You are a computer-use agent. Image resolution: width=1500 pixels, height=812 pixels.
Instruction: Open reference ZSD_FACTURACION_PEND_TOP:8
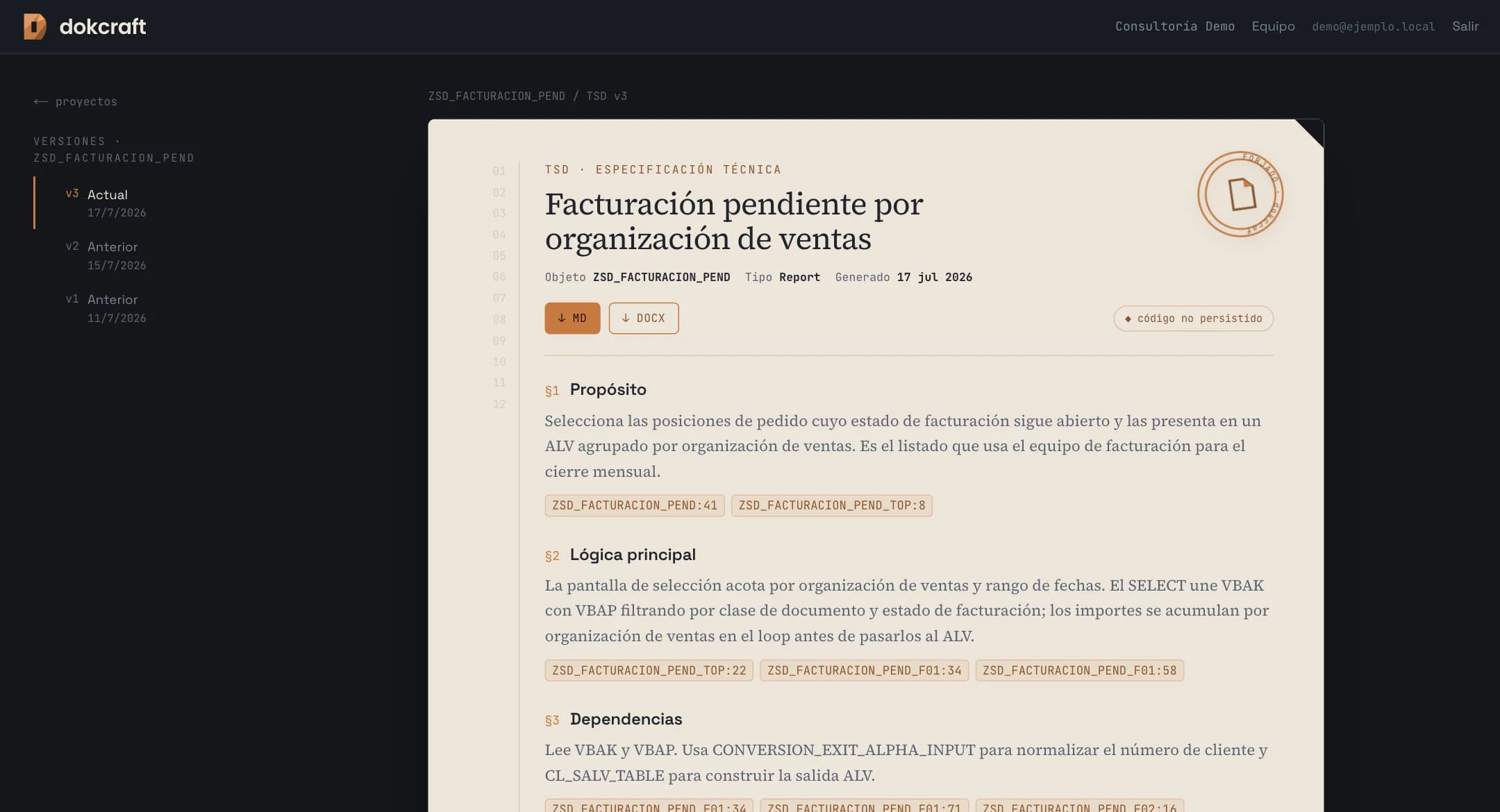tap(832, 505)
